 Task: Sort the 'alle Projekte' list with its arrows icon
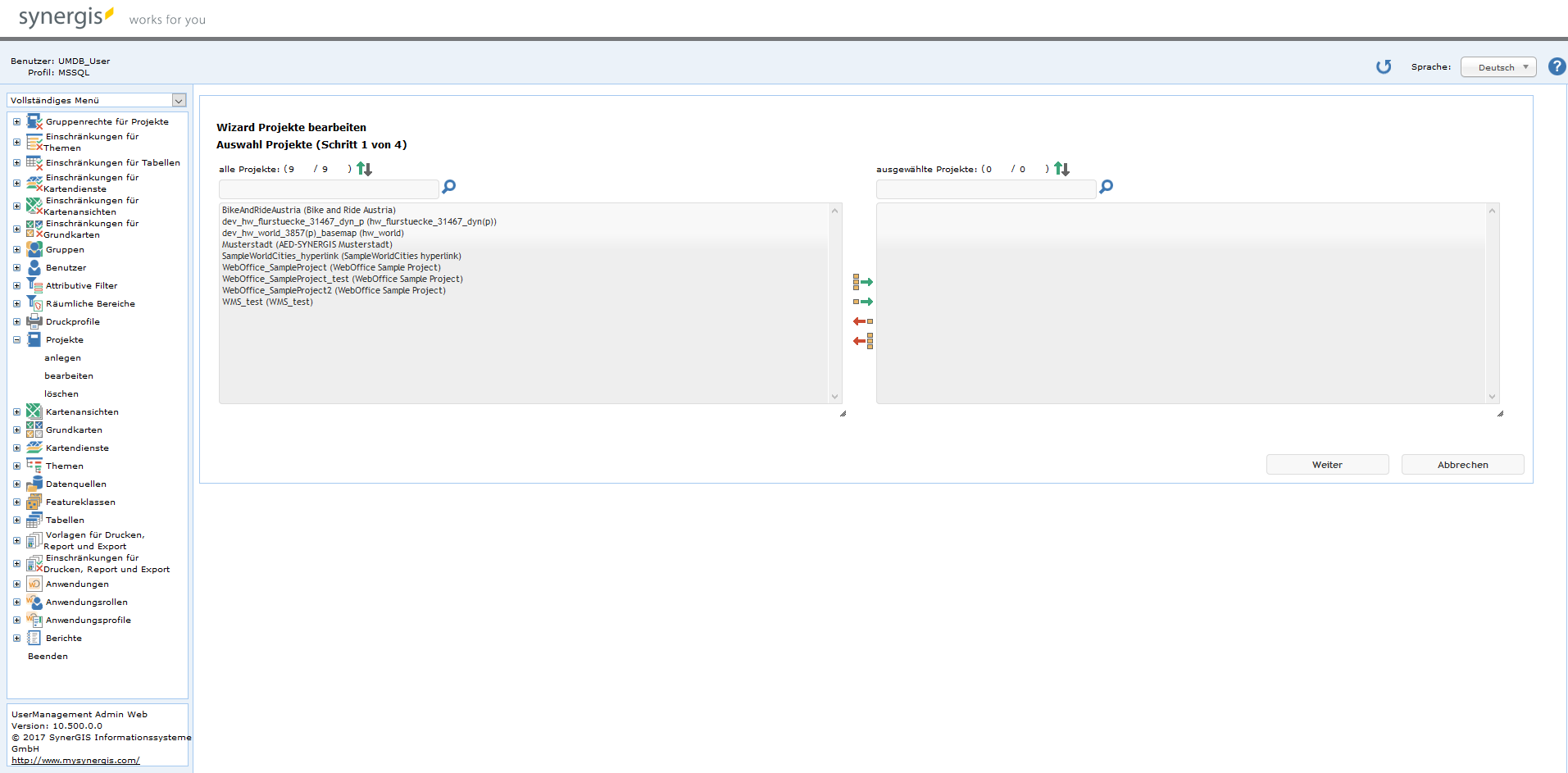click(x=364, y=169)
